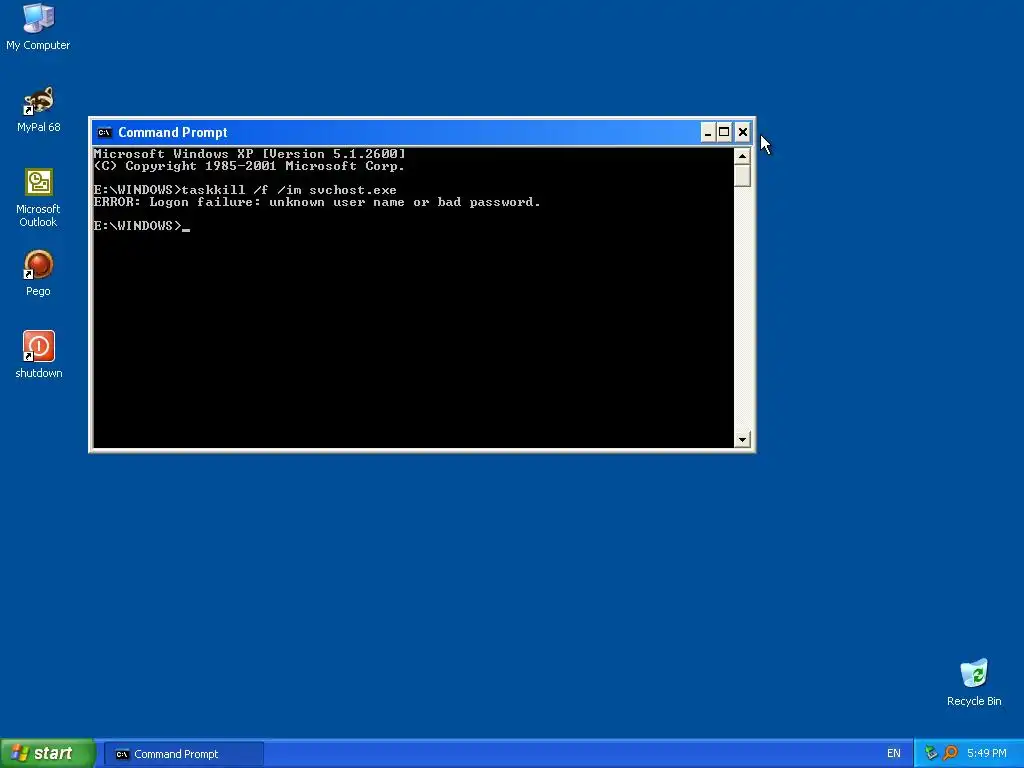Click the Microsoft Windows XP version line
1024x768 pixels.
pos(249,154)
